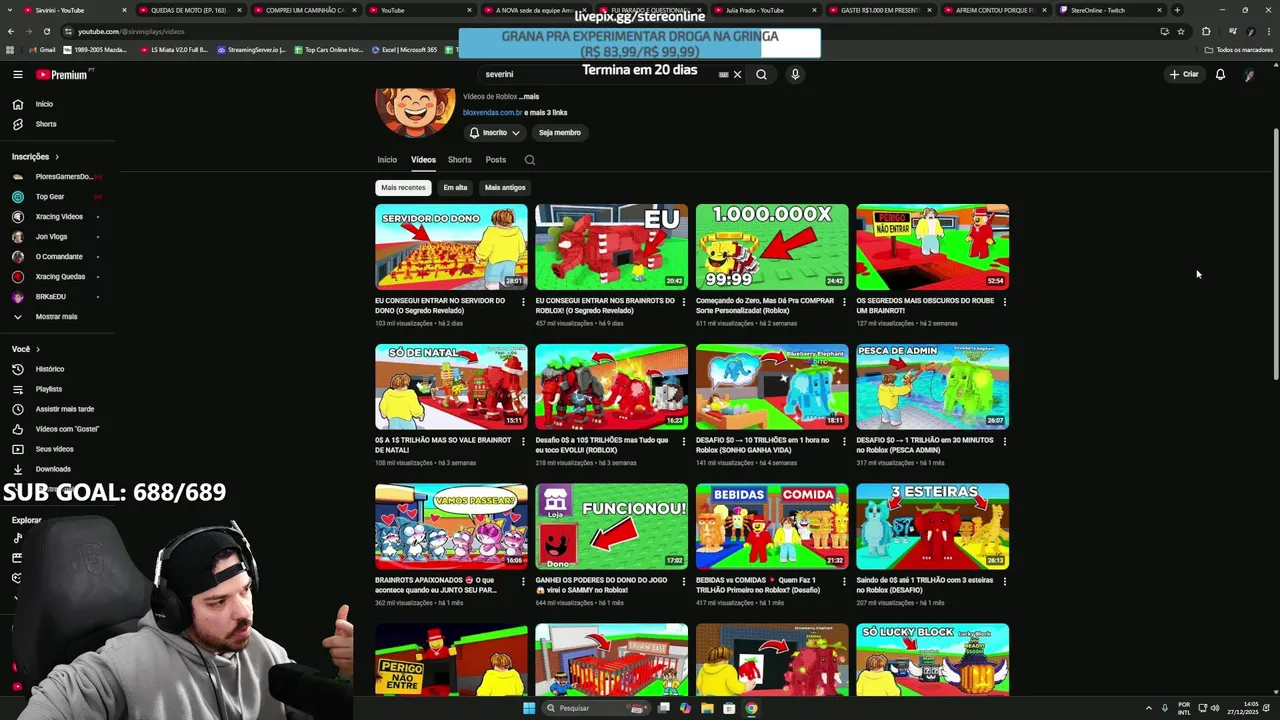
Task: Open Seus vídeos in the sidebar
Action: click(x=54, y=449)
